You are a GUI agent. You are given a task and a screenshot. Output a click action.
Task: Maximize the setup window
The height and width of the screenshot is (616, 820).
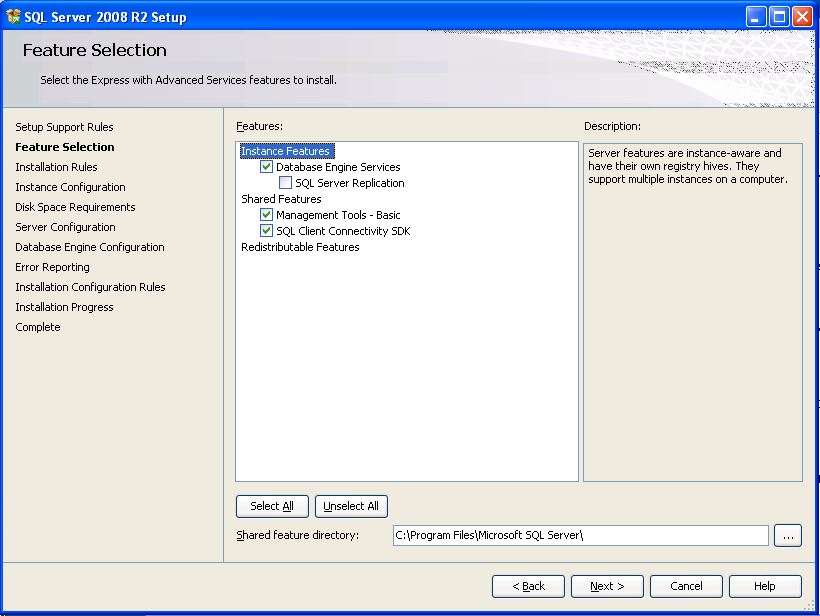[x=779, y=16]
